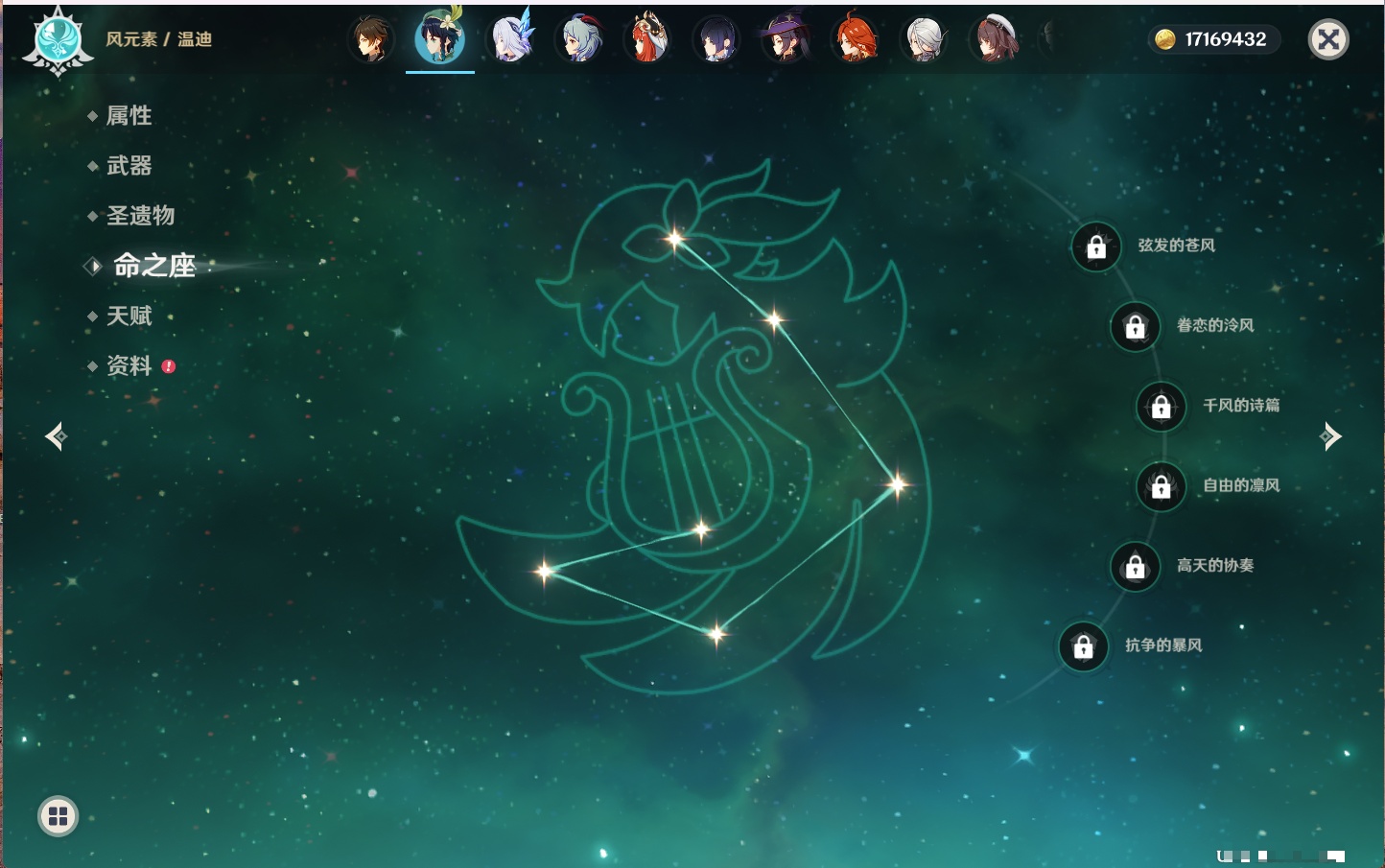Switch to the 圣遗物 artifacts tab

point(140,216)
